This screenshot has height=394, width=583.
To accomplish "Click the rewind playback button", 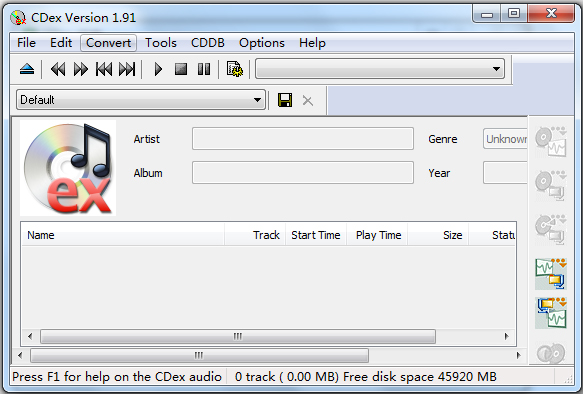I will pos(58,69).
